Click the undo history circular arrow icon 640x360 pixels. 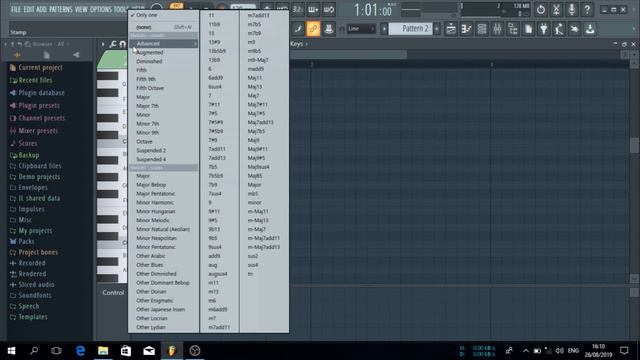tap(541, 9)
